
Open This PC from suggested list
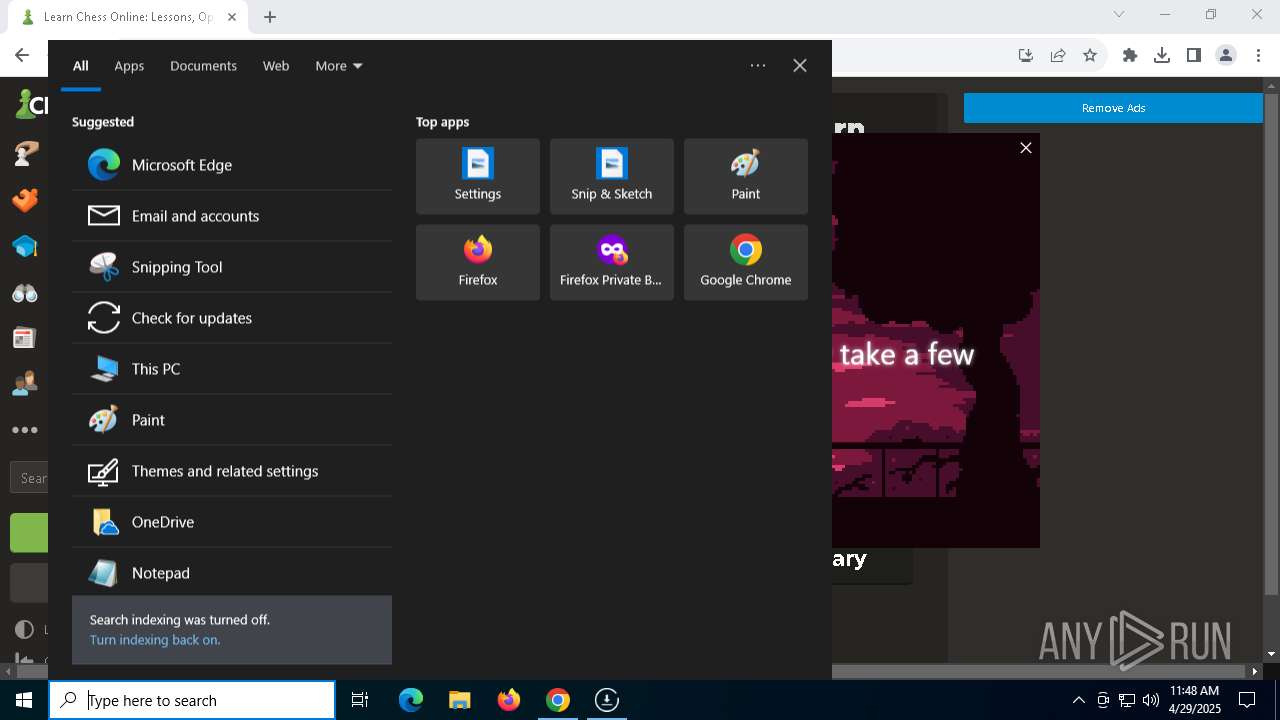[232, 369]
